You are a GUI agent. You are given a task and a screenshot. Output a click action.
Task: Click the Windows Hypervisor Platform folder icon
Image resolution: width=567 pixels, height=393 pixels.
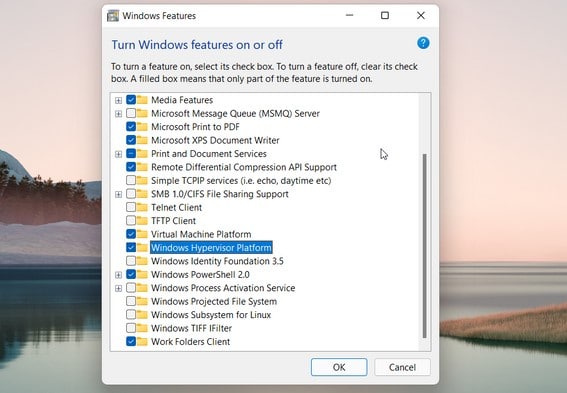click(142, 247)
